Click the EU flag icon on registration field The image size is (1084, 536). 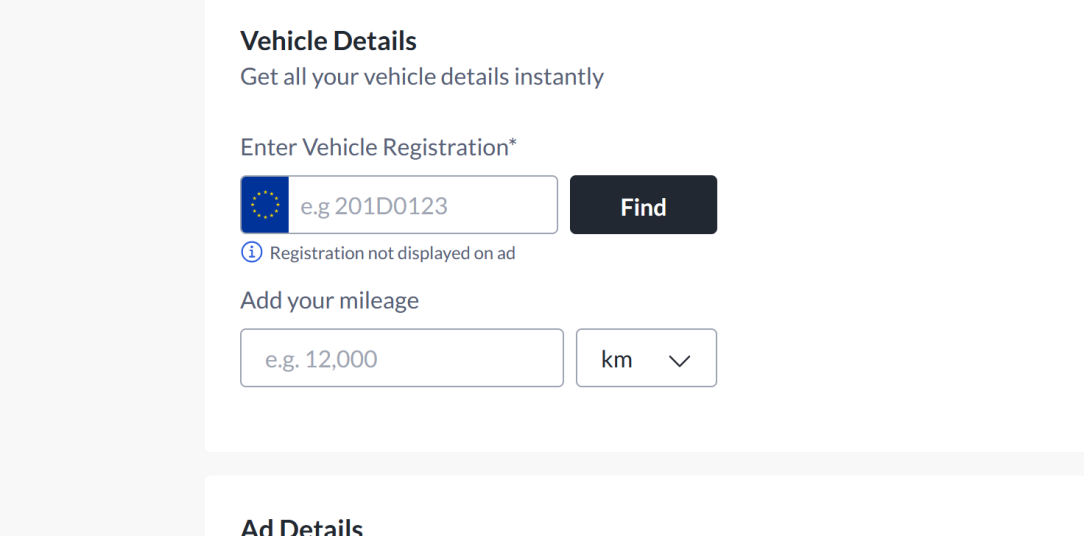[265, 205]
